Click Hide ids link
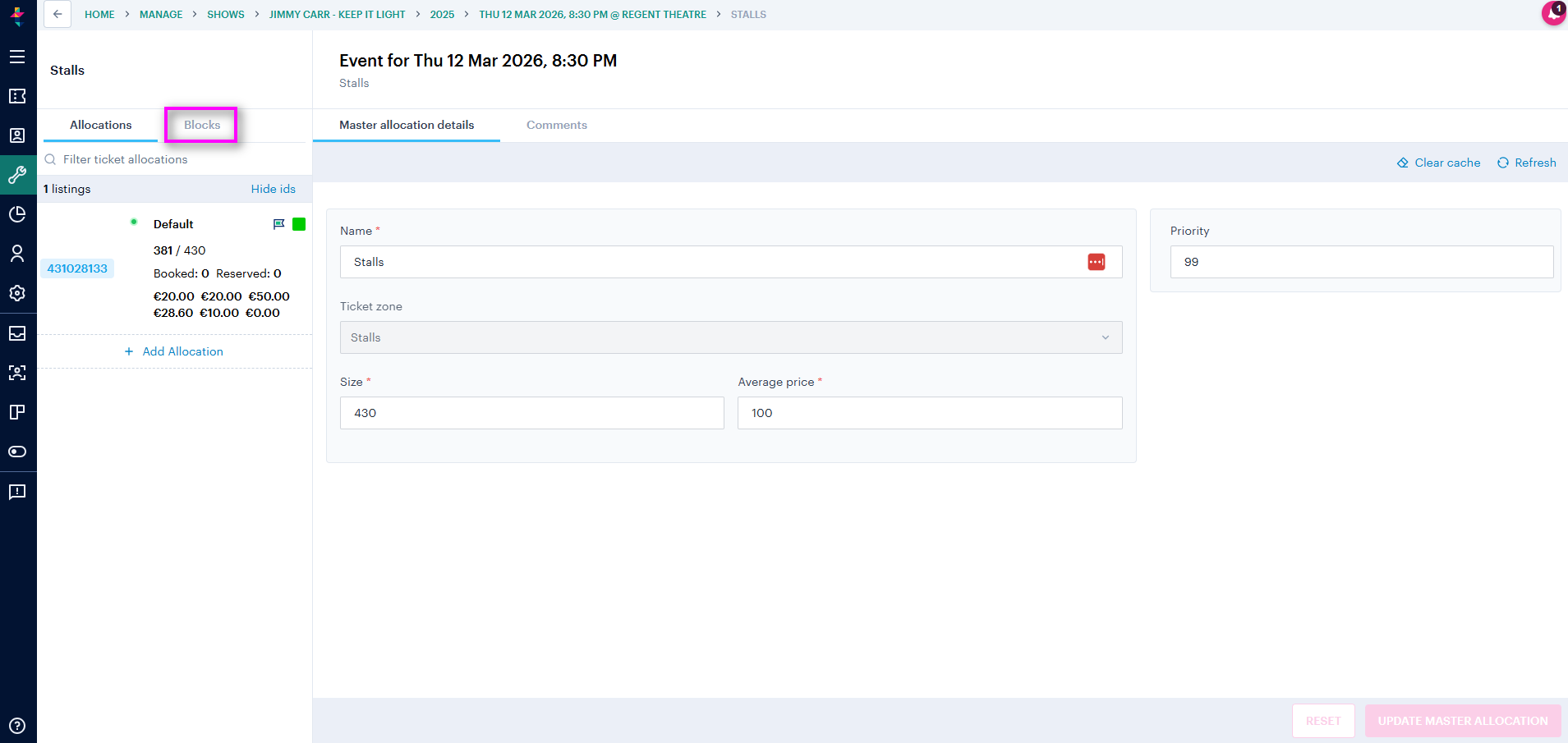 pos(274,189)
